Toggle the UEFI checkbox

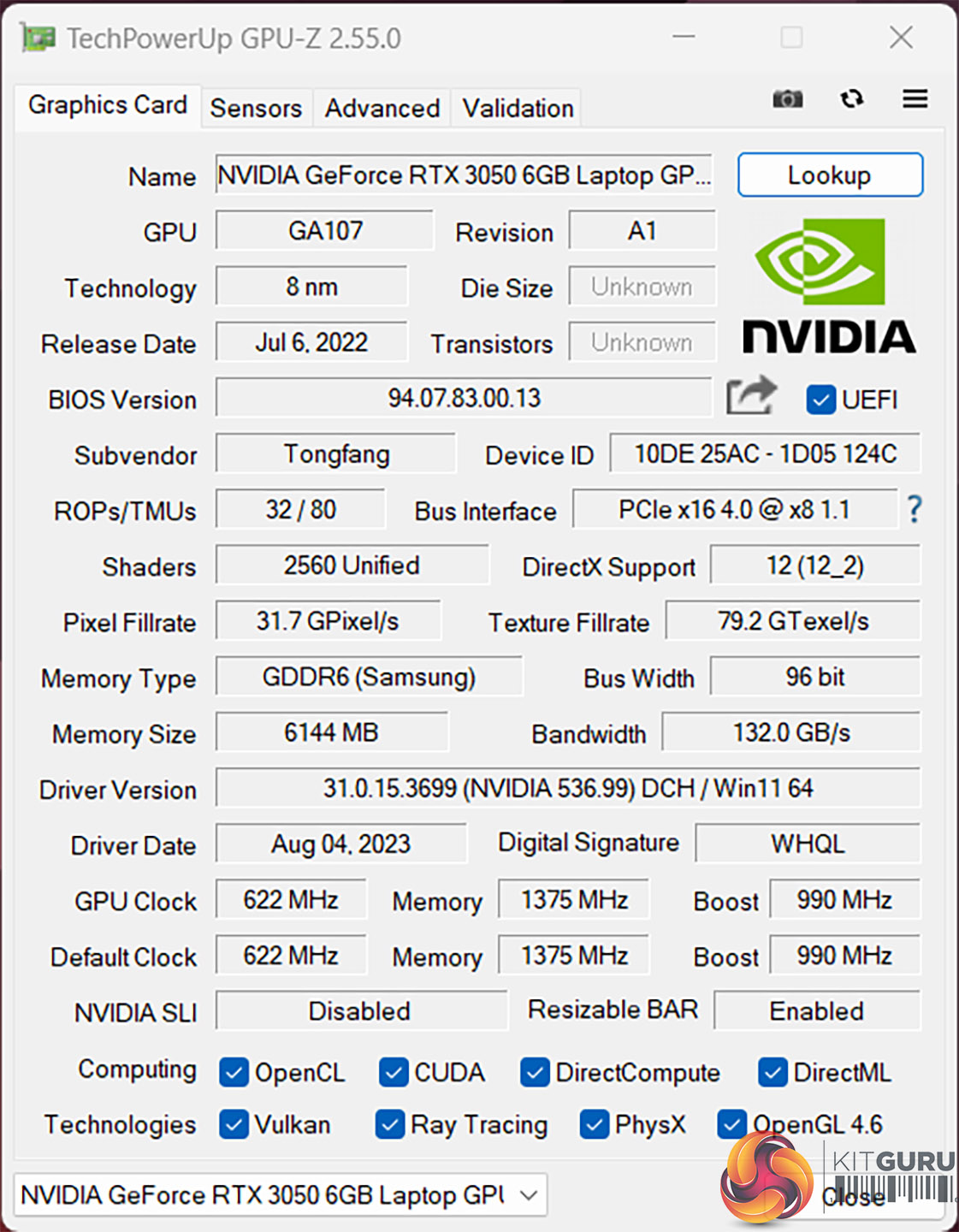(820, 400)
